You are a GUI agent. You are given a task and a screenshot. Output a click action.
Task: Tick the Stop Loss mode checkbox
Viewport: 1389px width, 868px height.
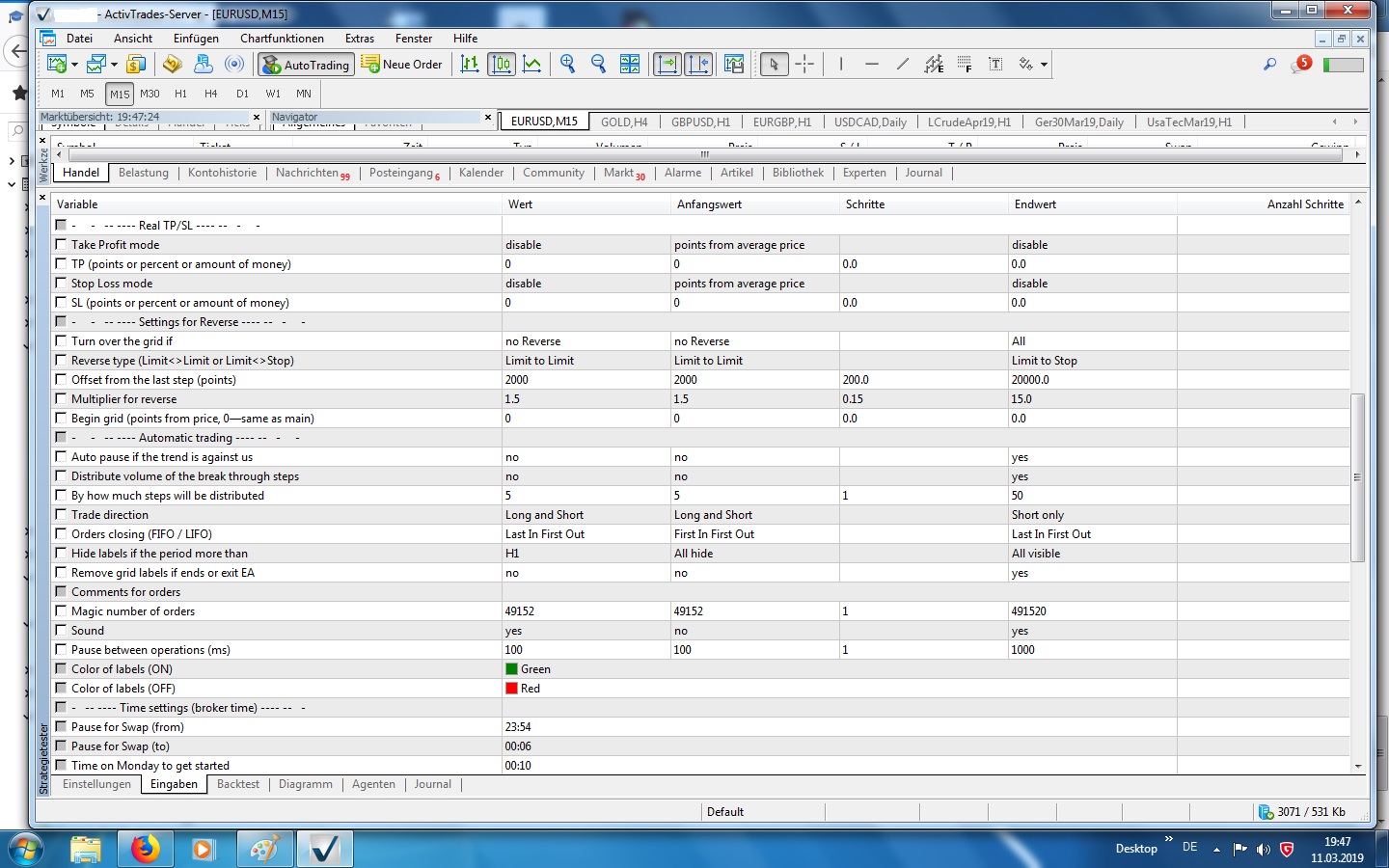point(62,284)
